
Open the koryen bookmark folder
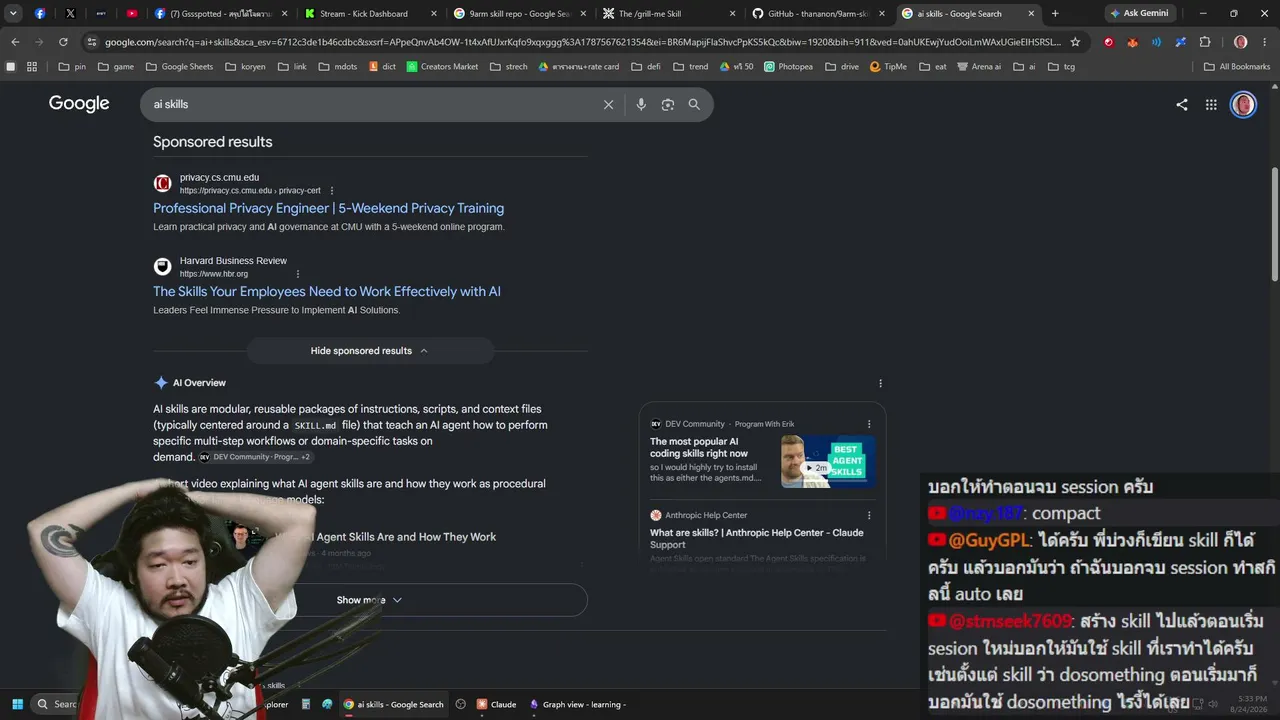[x=246, y=67]
